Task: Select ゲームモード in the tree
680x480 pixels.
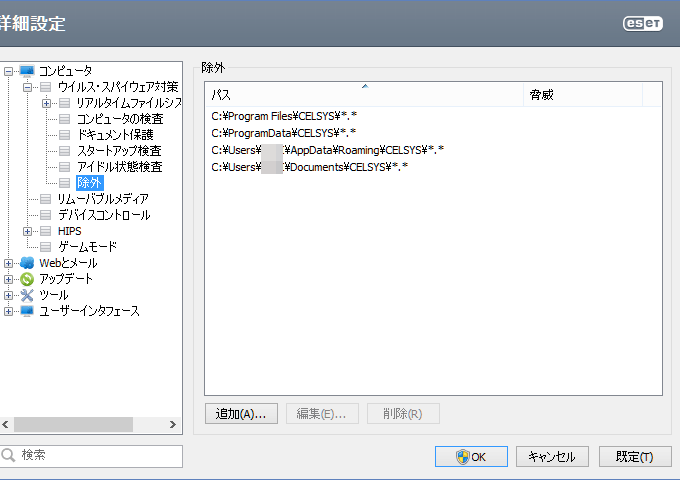Action: click(87, 247)
